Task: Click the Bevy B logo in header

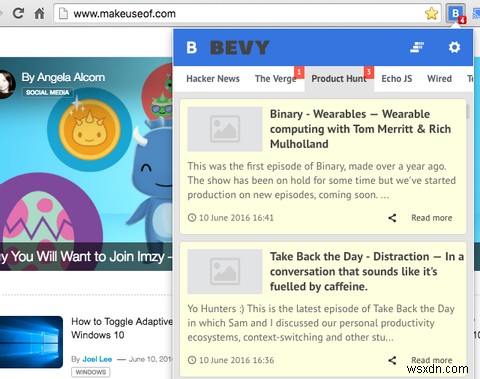Action: (191, 47)
